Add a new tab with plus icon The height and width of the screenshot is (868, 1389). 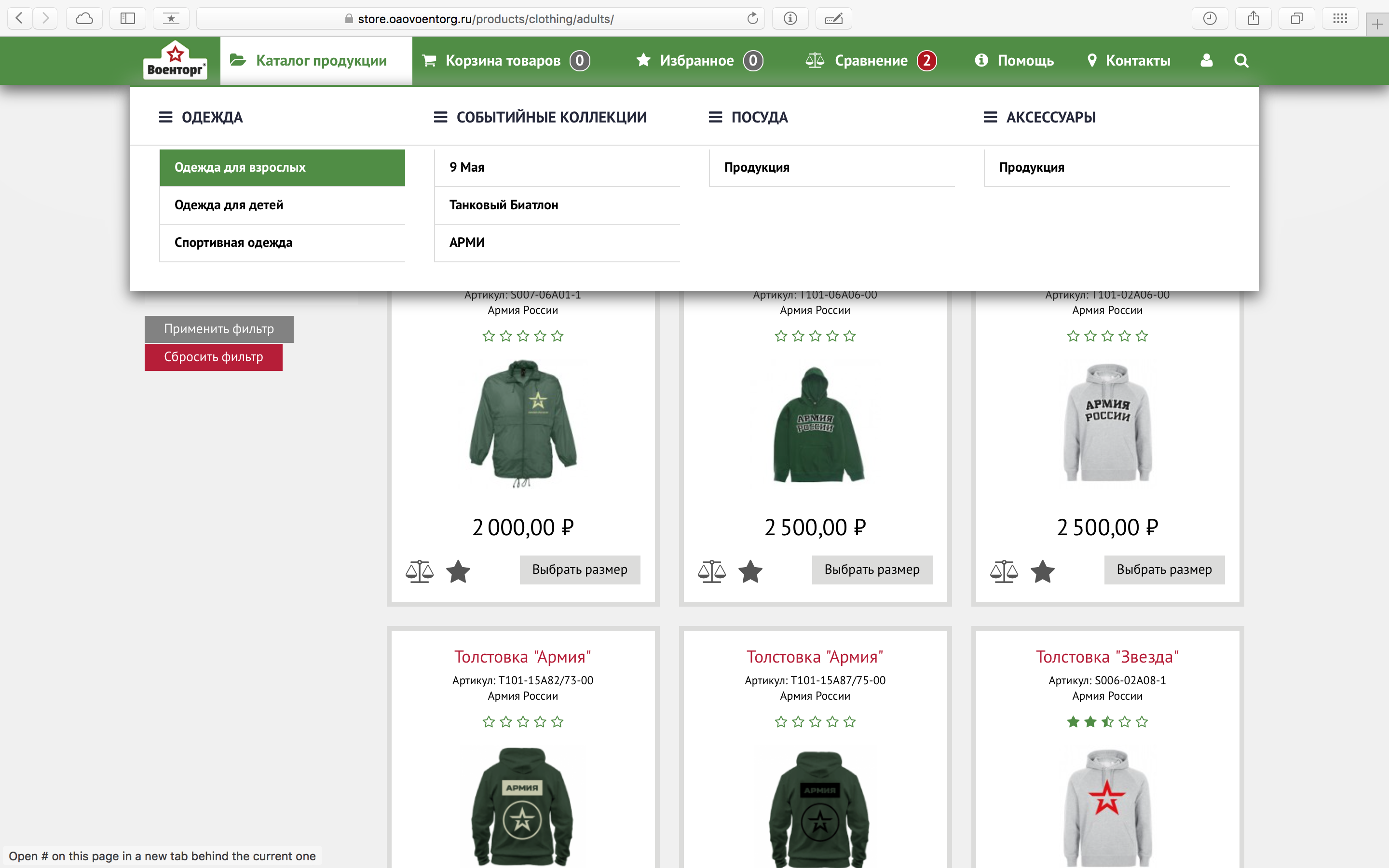point(1377,25)
